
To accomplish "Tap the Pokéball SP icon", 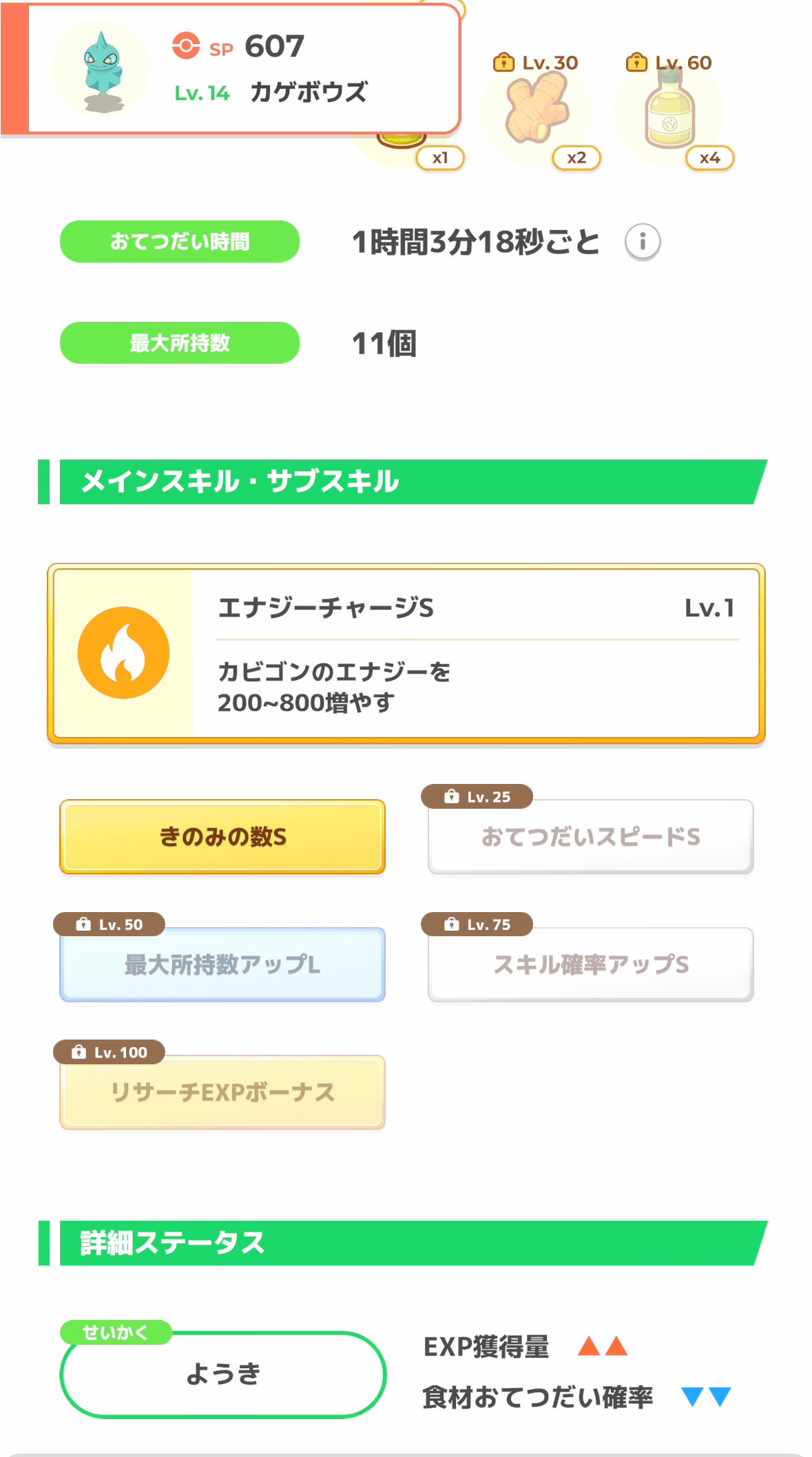I will 185,46.
